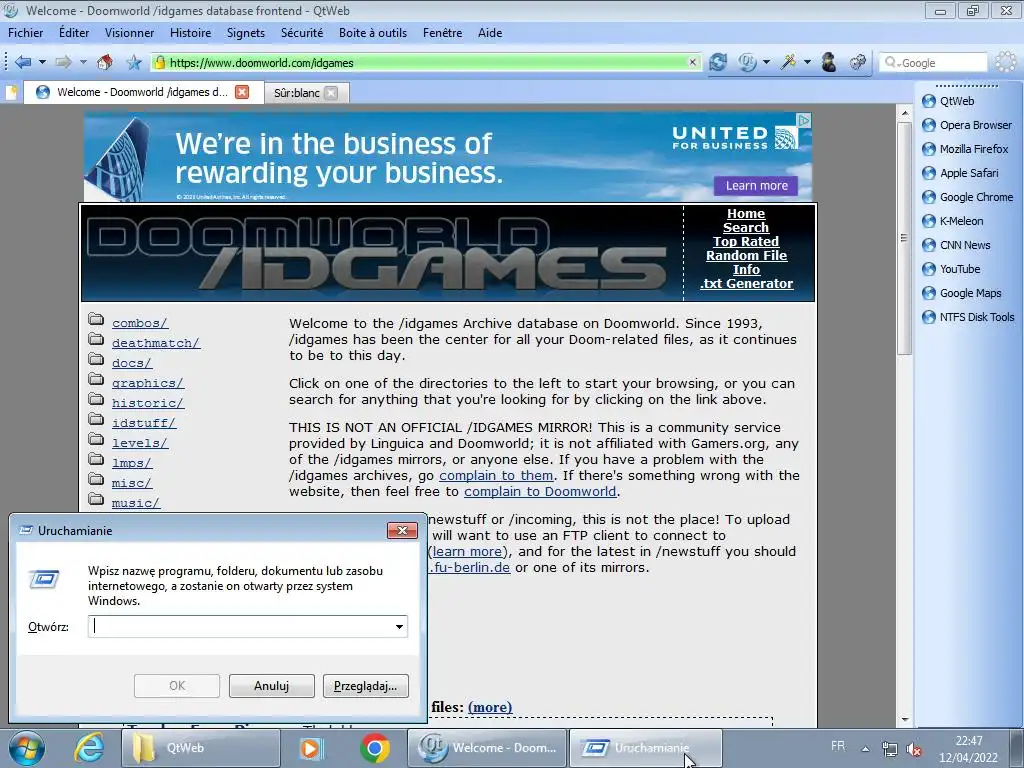Reload the page with the refresh icon
The width and height of the screenshot is (1024, 768).
[718, 62]
